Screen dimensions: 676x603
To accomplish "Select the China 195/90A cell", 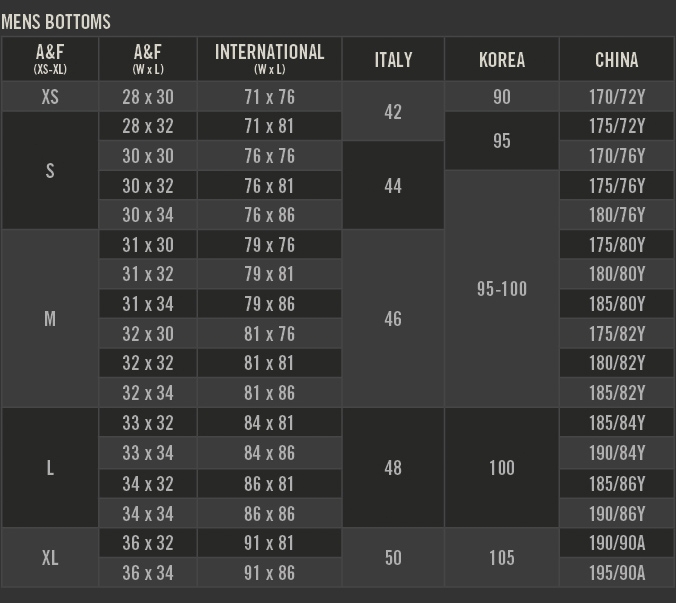I will (616, 573).
